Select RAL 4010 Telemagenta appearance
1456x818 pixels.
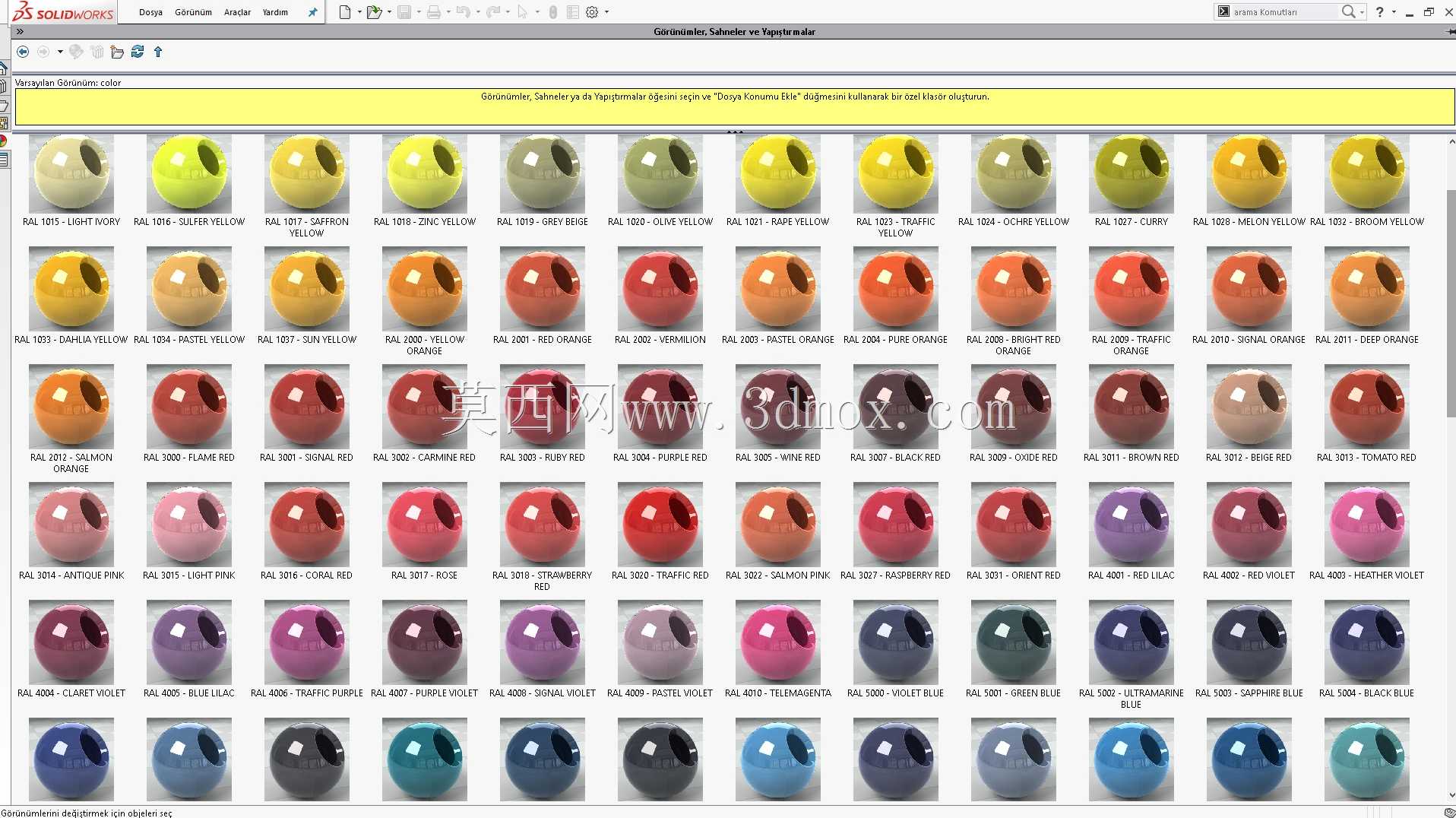click(x=778, y=642)
